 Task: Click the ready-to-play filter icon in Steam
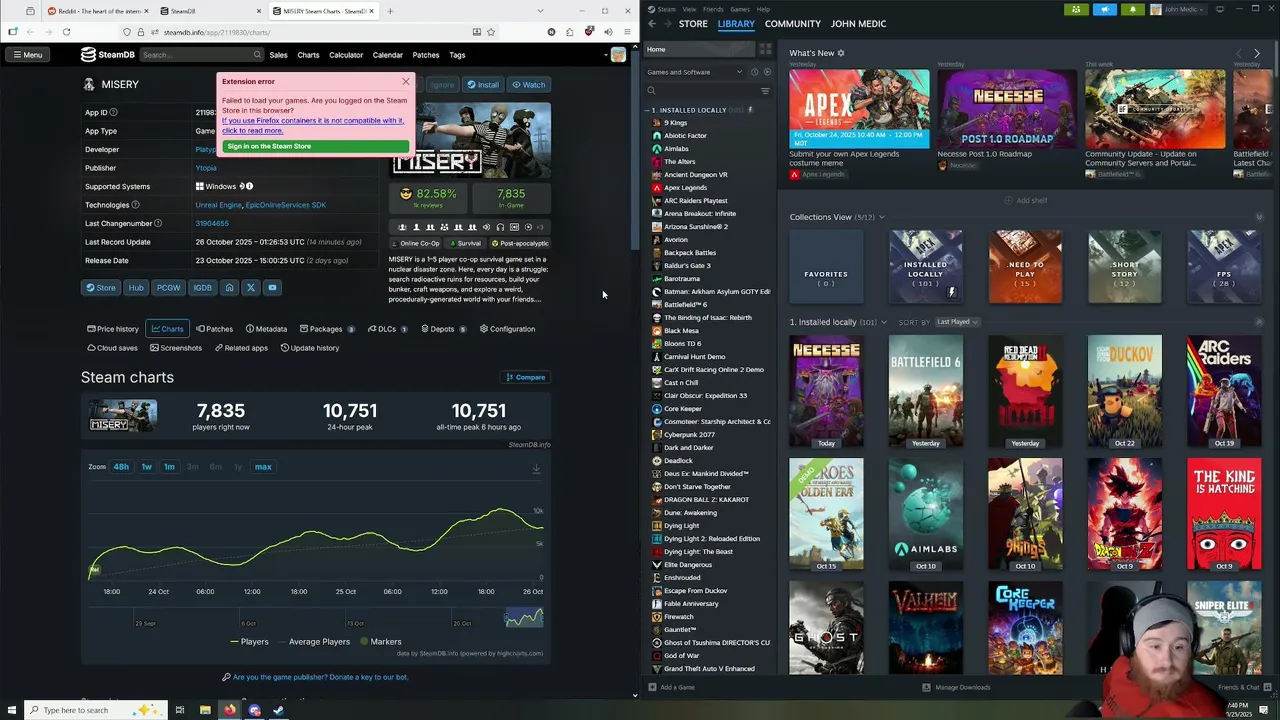tap(767, 72)
